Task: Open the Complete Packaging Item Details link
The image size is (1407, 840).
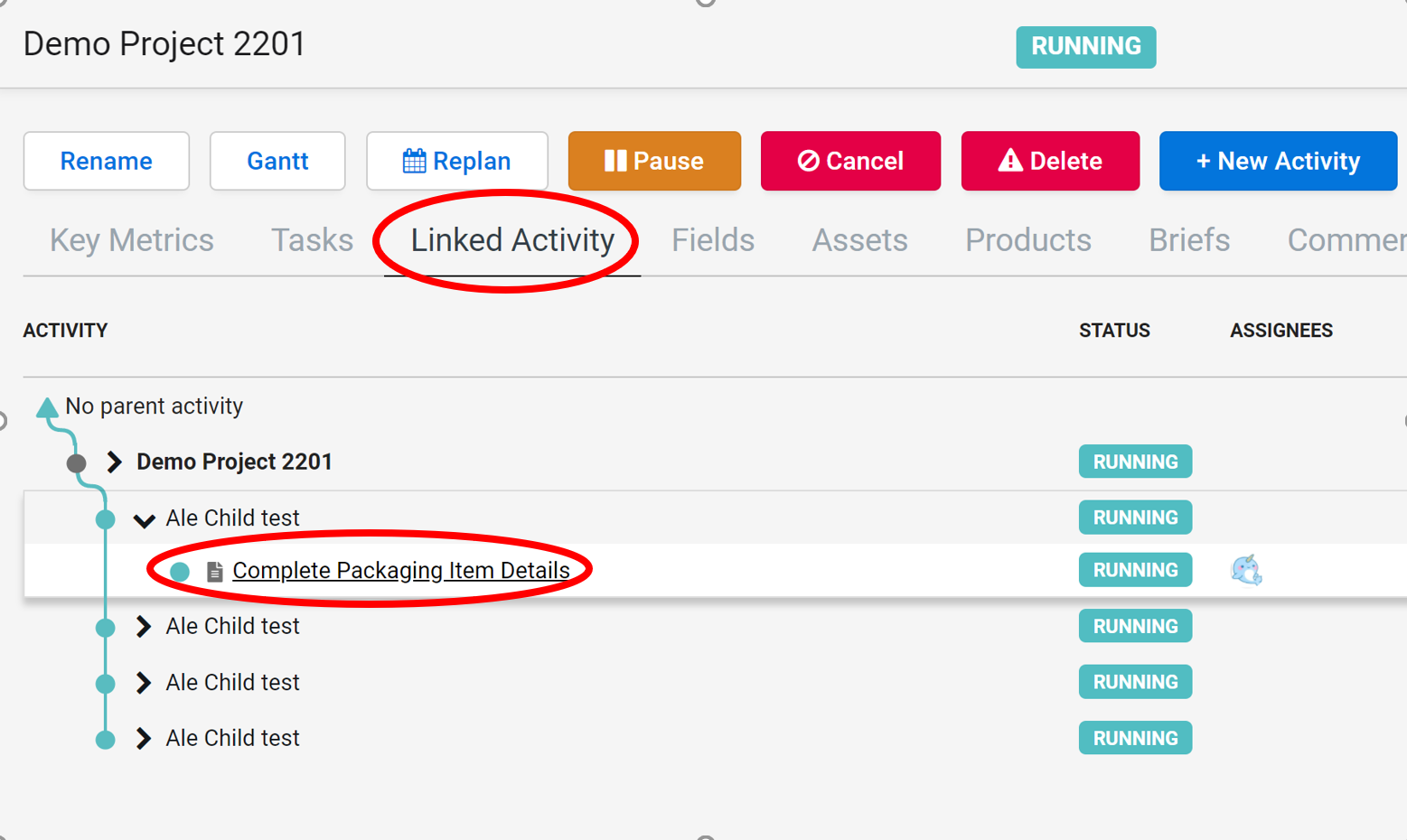Action: (400, 571)
